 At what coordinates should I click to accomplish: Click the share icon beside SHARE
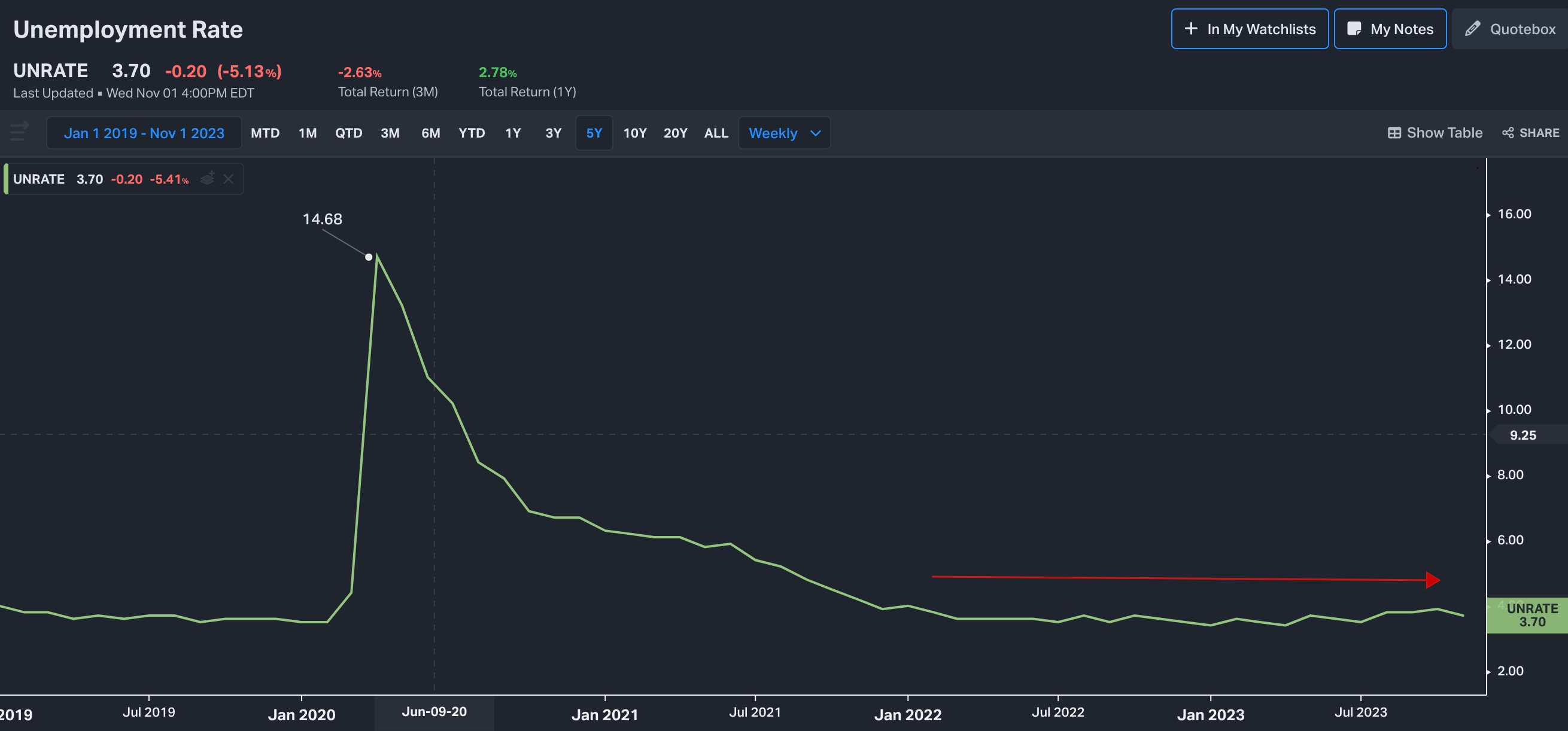point(1508,133)
